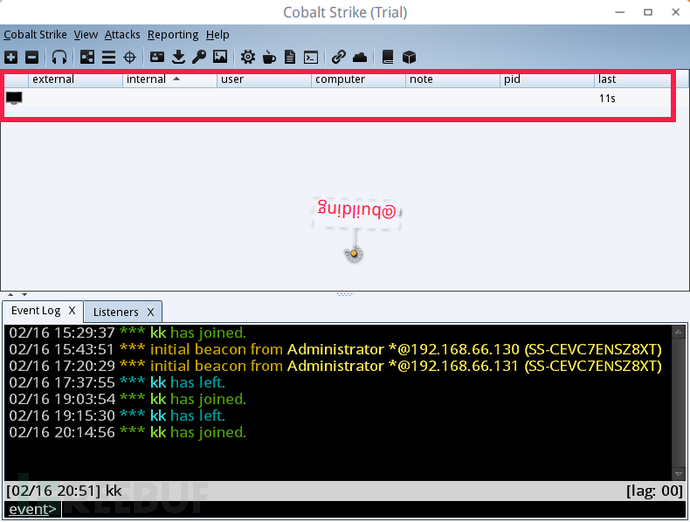The width and height of the screenshot is (690, 522).
Task: Sort sessions by note column
Action: click(x=452, y=79)
